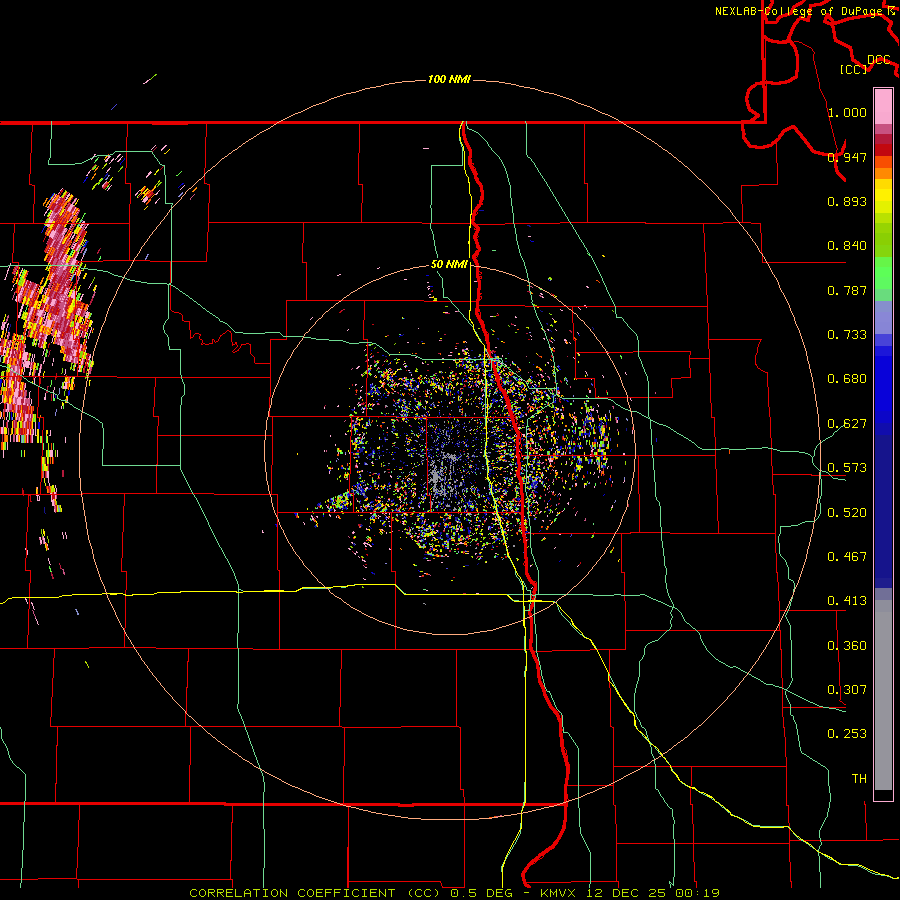Click the 0.573 scale label
Screen dimensions: 900x900
[847, 468]
